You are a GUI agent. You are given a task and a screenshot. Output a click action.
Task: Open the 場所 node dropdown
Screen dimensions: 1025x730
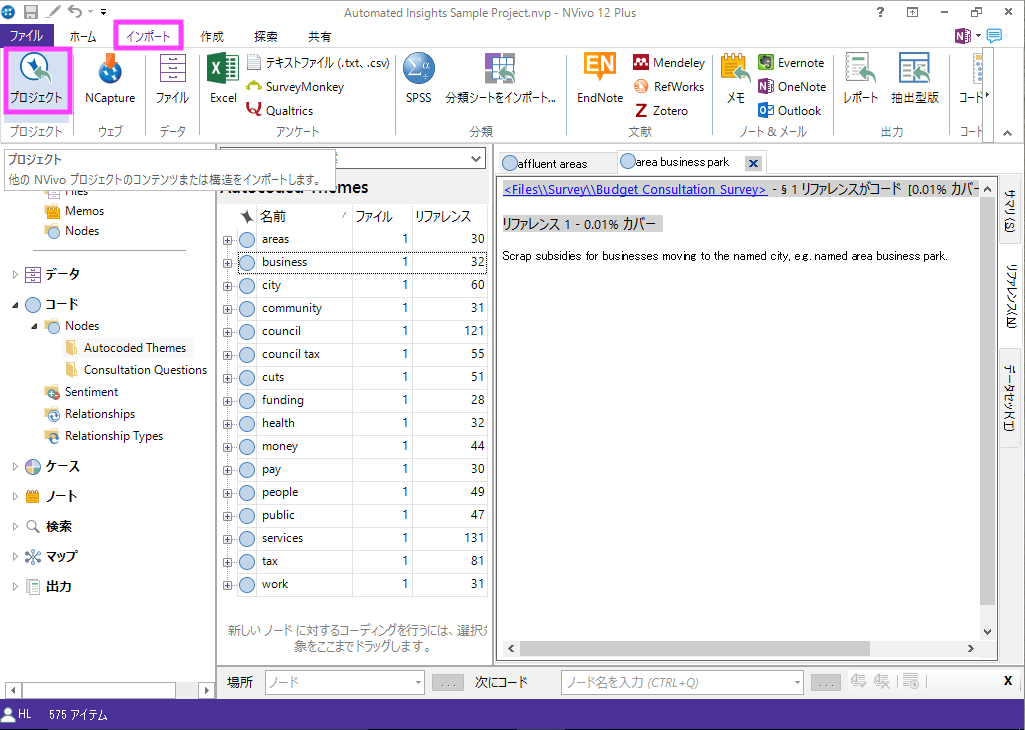(x=418, y=683)
